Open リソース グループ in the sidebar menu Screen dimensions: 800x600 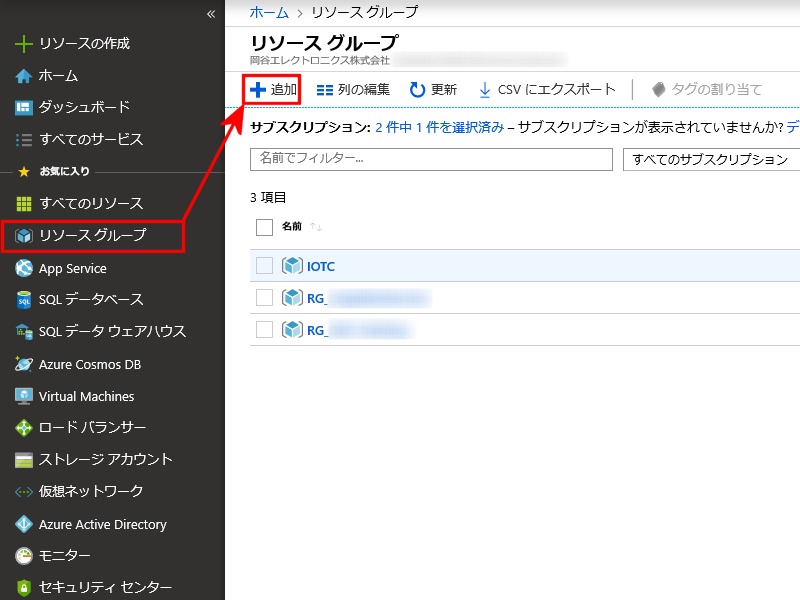92,236
